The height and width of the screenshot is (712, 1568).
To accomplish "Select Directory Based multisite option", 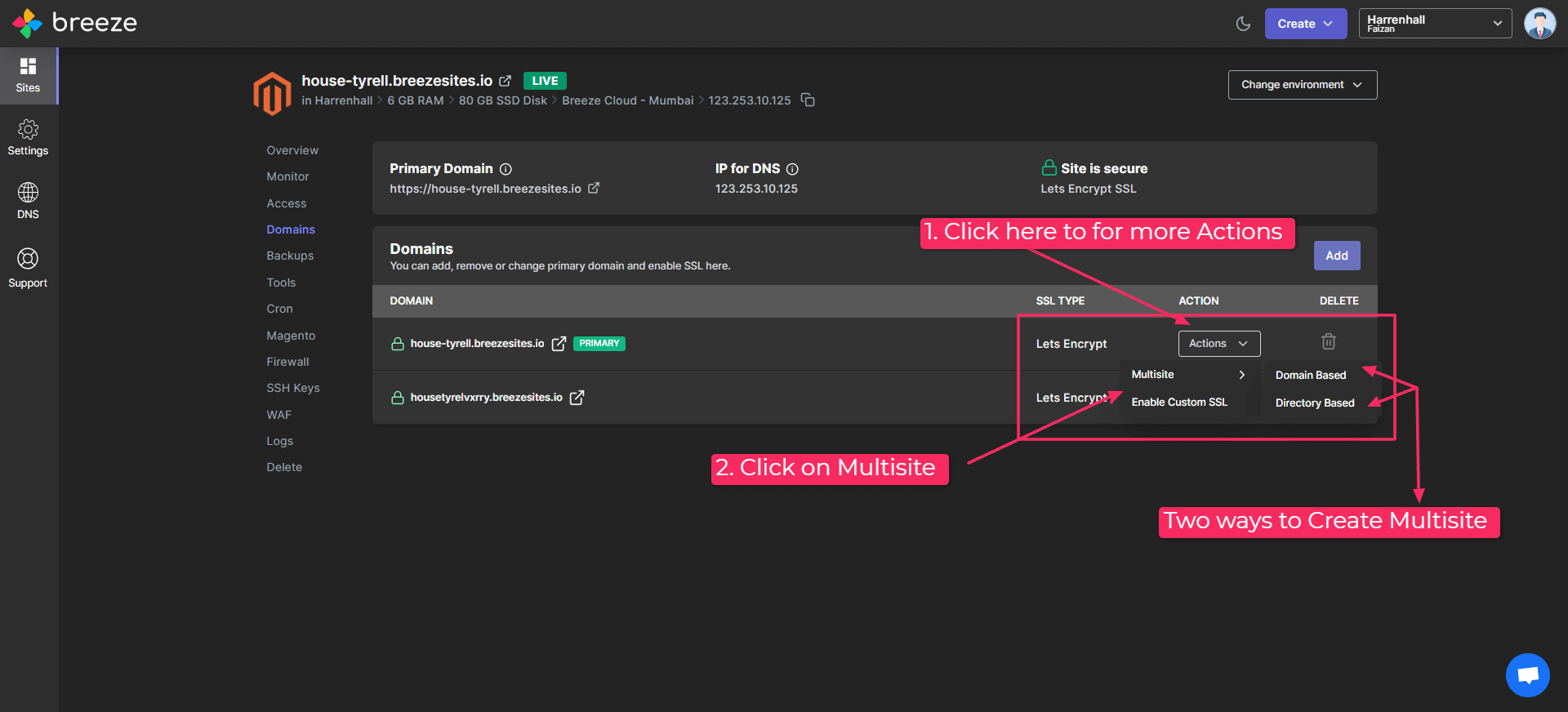I will (x=1315, y=403).
